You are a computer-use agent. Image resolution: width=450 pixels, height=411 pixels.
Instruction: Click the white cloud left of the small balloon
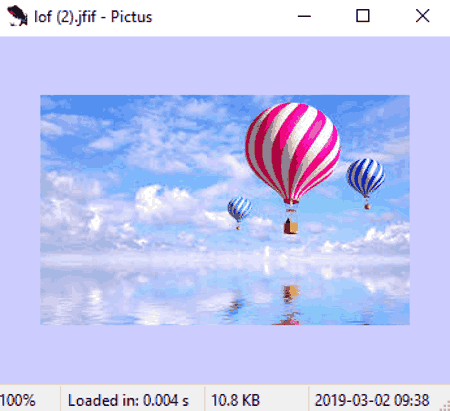pos(165,203)
